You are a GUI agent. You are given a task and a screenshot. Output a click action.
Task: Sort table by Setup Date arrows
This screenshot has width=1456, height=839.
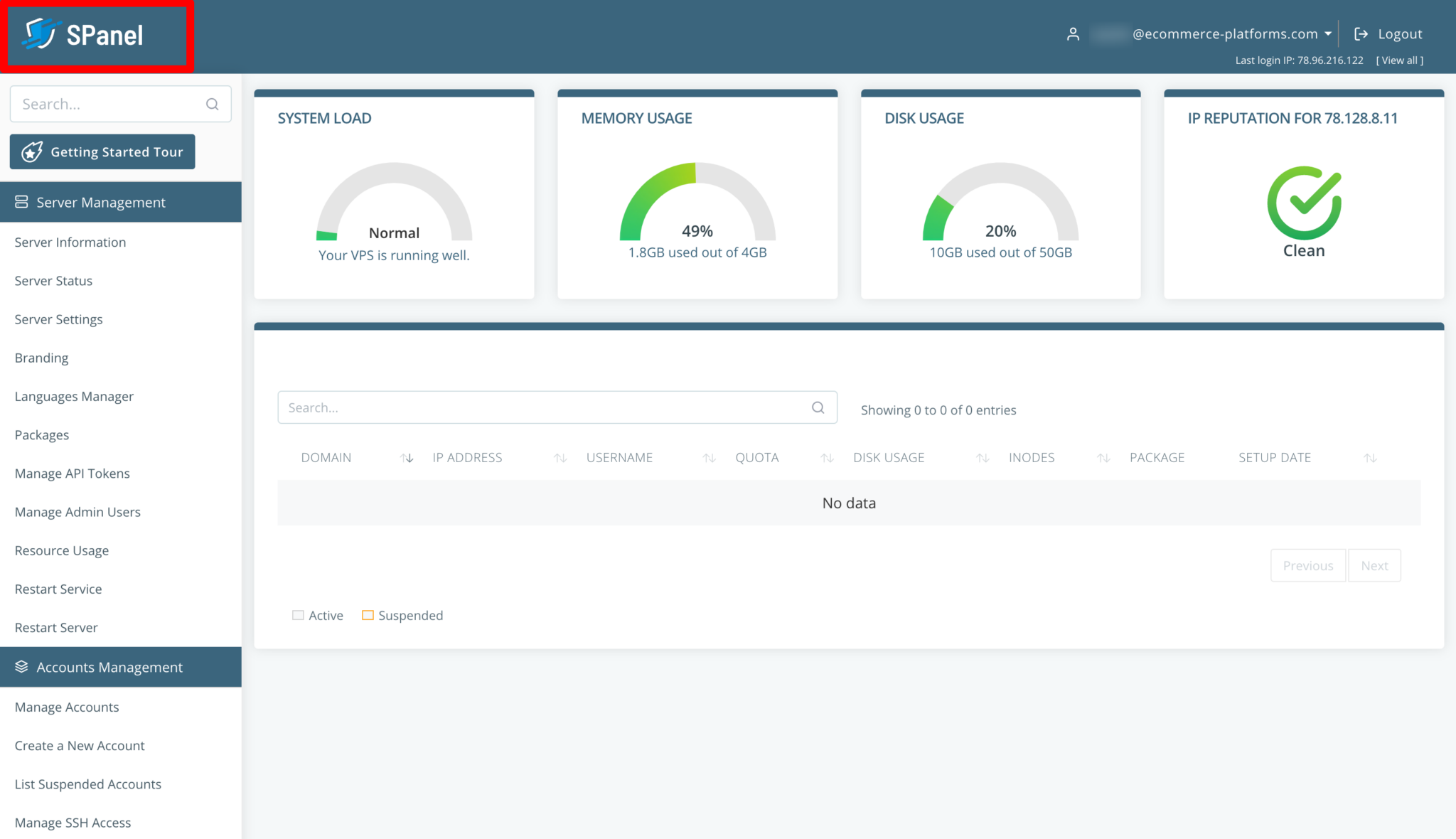[x=1370, y=458]
